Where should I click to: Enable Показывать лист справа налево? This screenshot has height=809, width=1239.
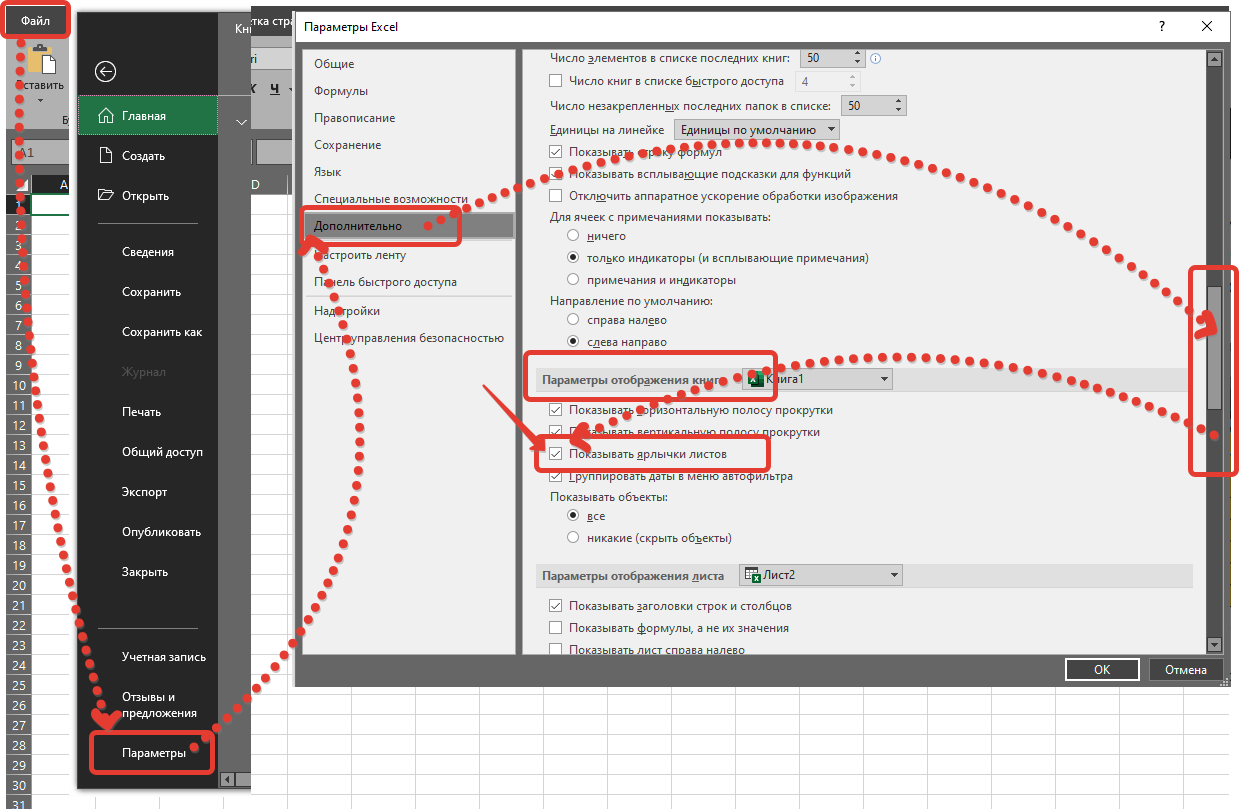(557, 650)
